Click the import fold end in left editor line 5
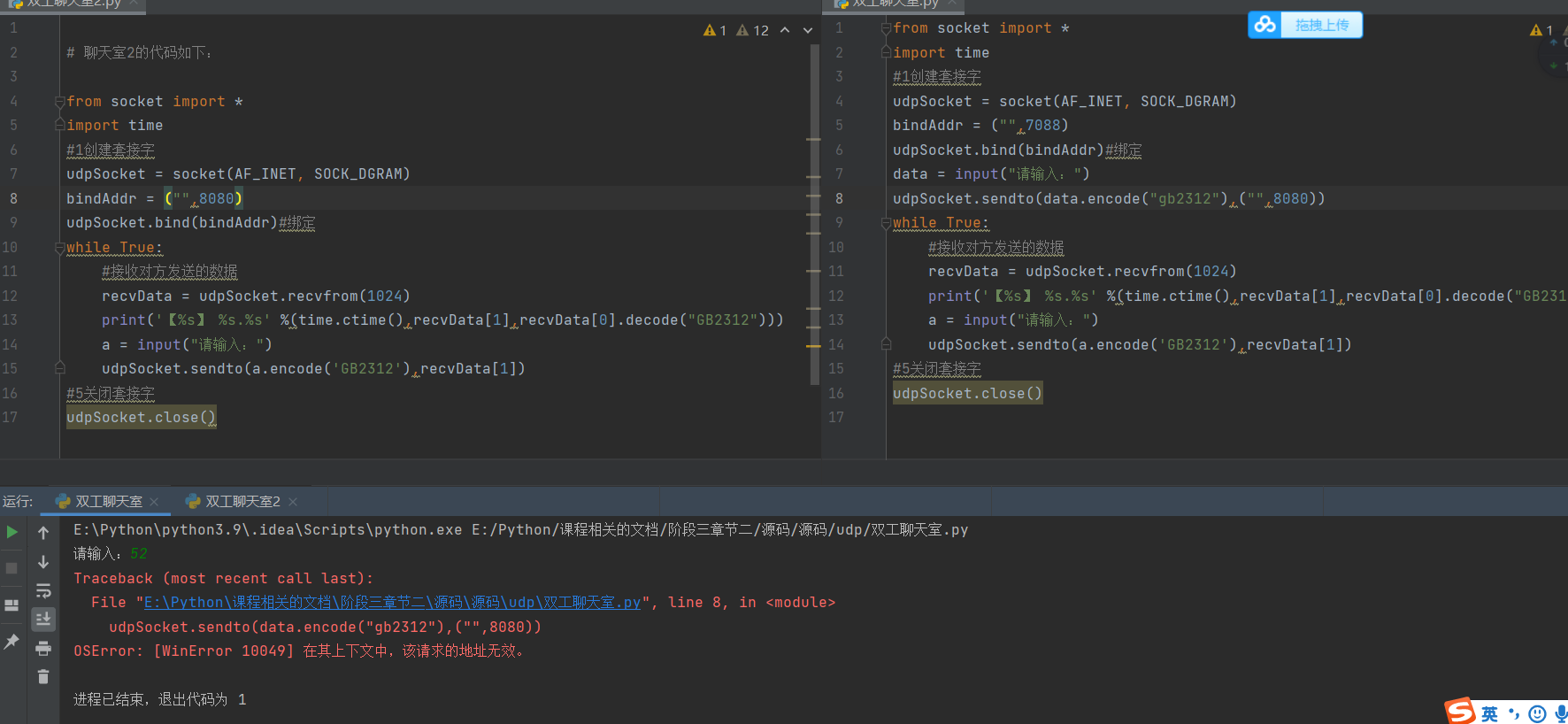 [60, 126]
